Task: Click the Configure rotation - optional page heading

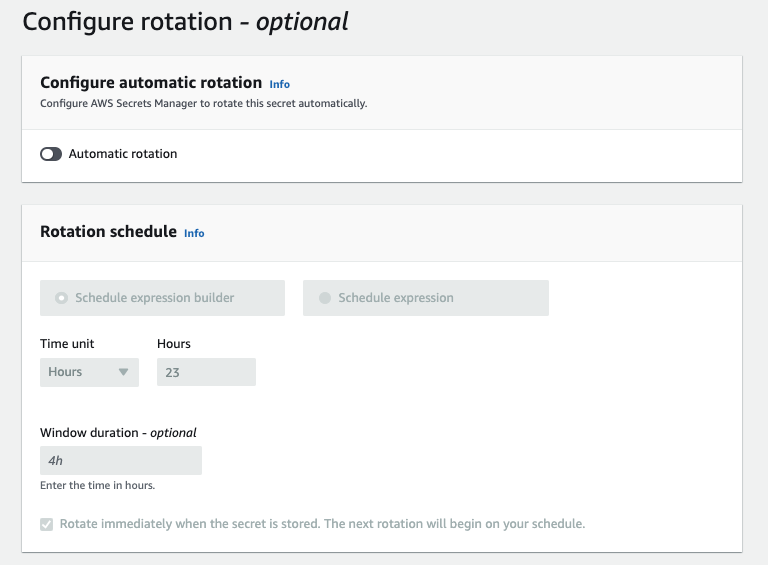Action: [x=185, y=22]
